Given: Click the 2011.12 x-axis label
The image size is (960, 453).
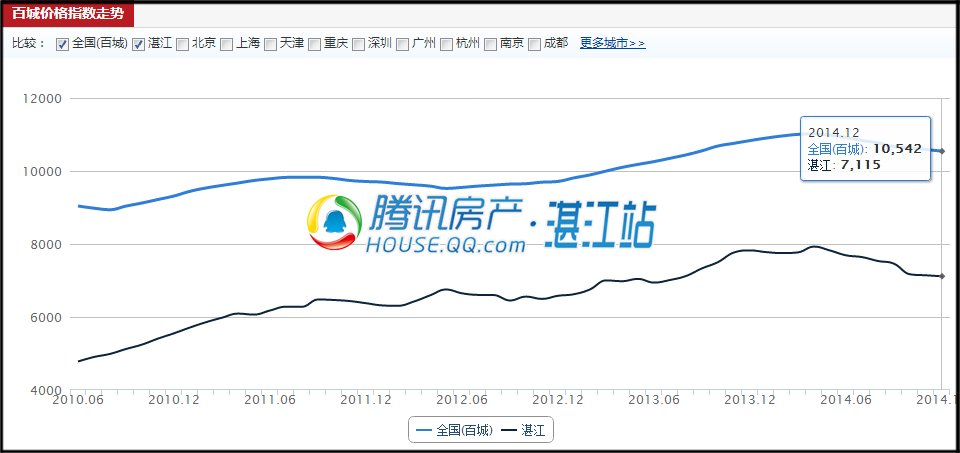Looking at the screenshot, I should (x=366, y=400).
